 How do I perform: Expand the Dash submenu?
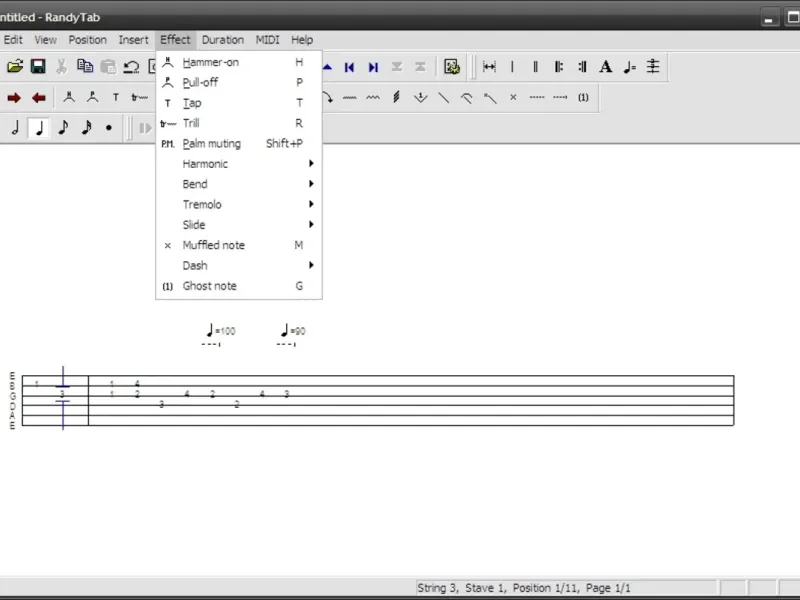239,266
